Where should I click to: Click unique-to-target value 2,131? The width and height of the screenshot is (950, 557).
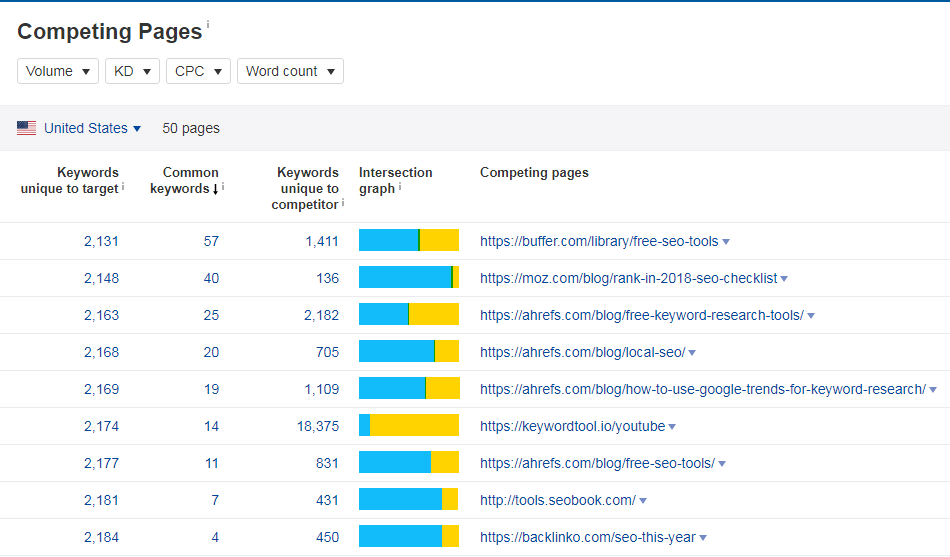(x=101, y=241)
